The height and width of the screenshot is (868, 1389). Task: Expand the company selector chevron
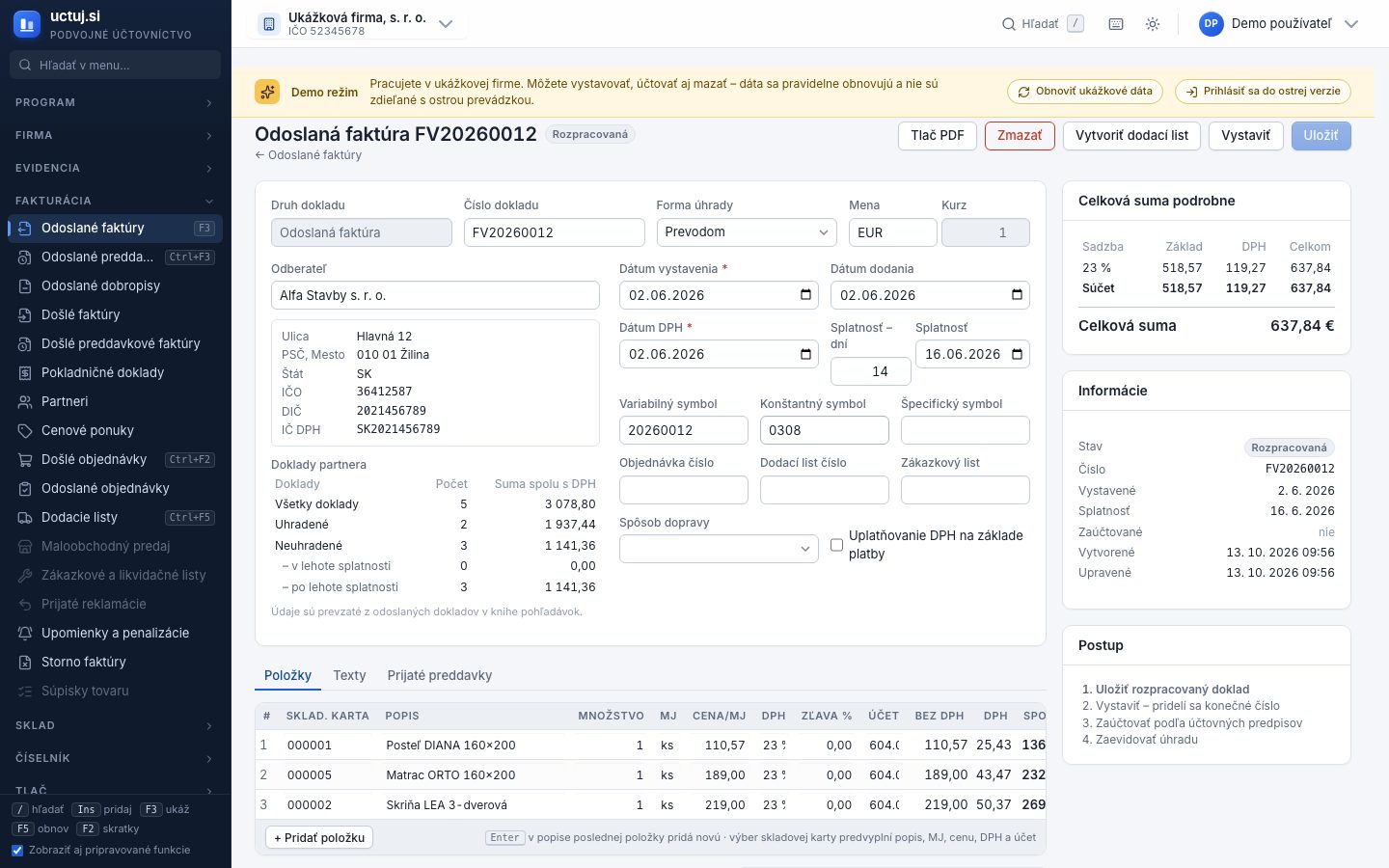point(446,24)
